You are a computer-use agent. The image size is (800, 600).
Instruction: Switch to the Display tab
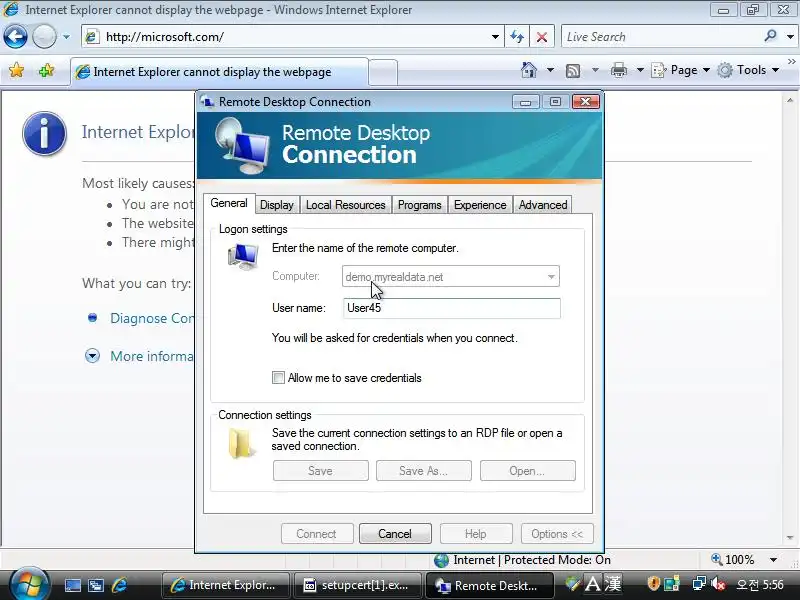point(277,205)
